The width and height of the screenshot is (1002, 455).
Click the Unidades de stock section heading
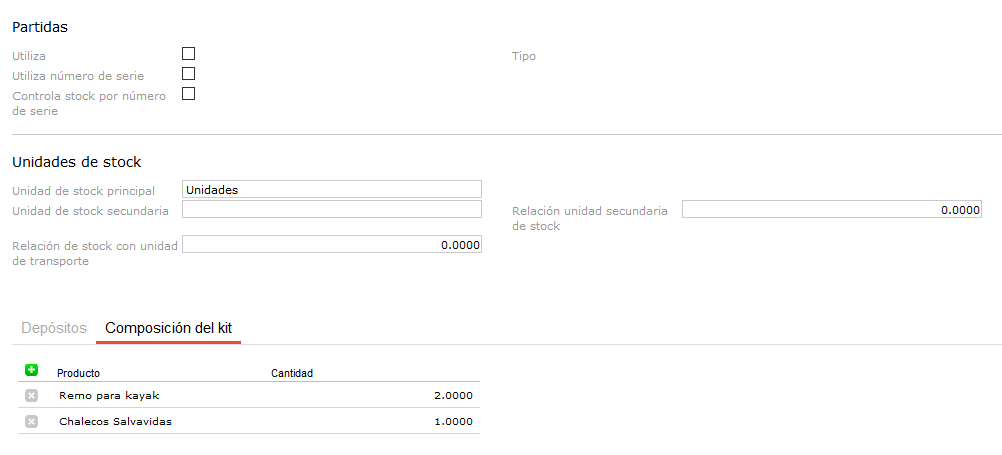coord(76,162)
